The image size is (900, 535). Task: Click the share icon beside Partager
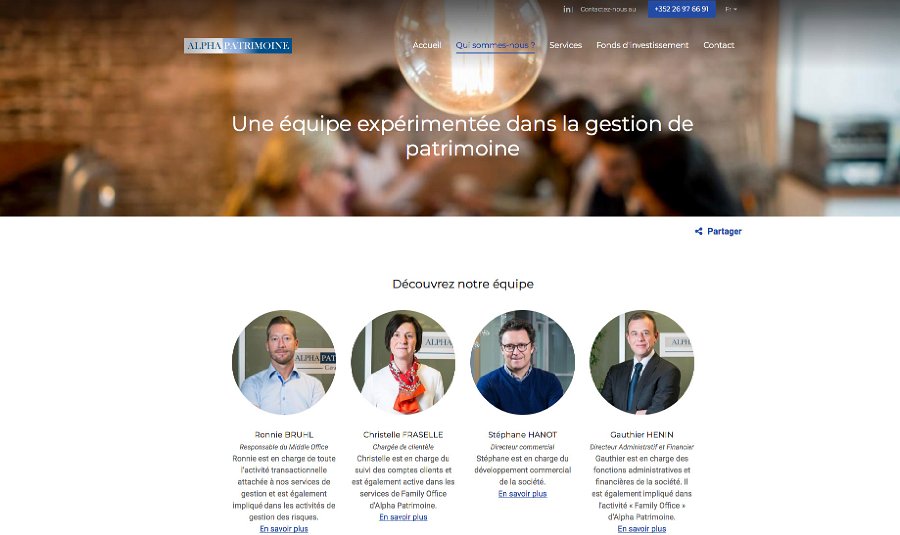[x=699, y=231]
